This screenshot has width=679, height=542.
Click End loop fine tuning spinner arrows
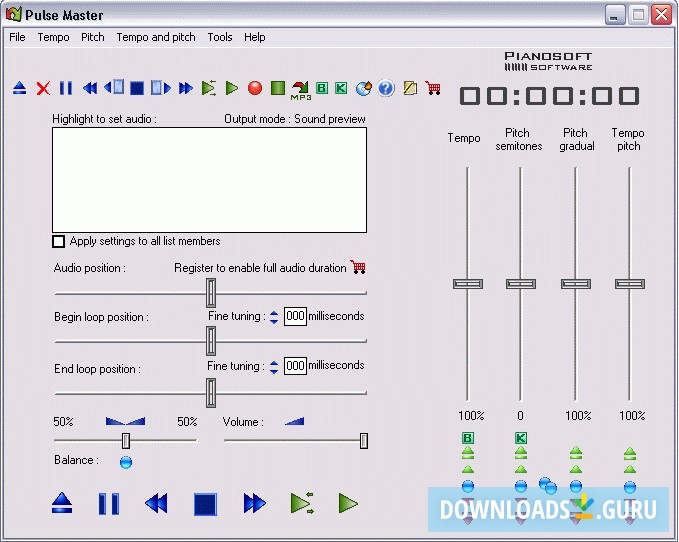click(274, 367)
